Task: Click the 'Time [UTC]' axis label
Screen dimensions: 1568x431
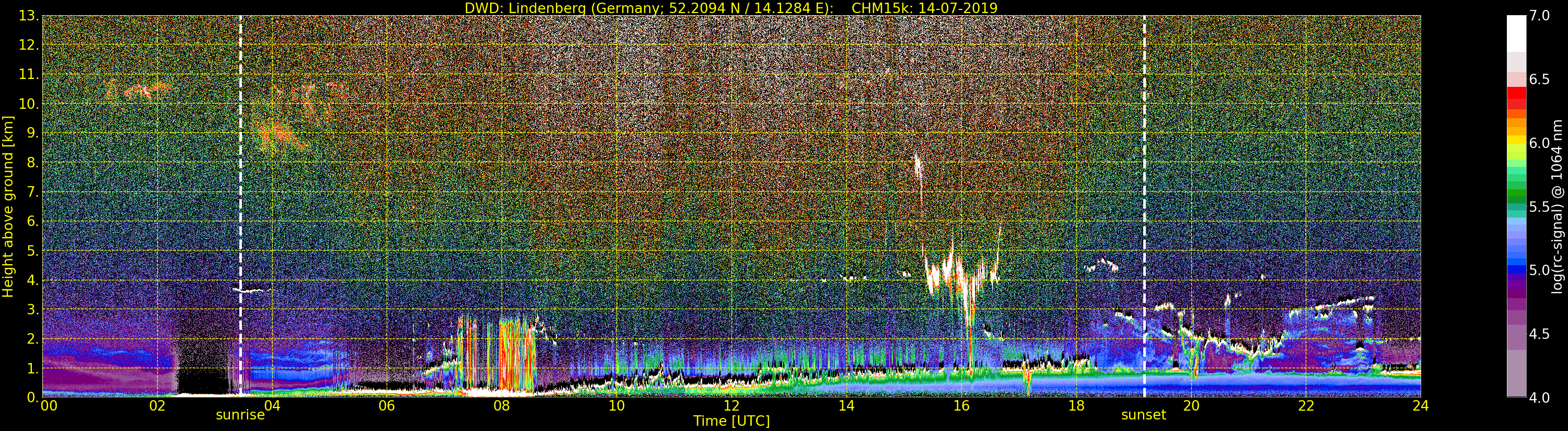Action: 731,421
